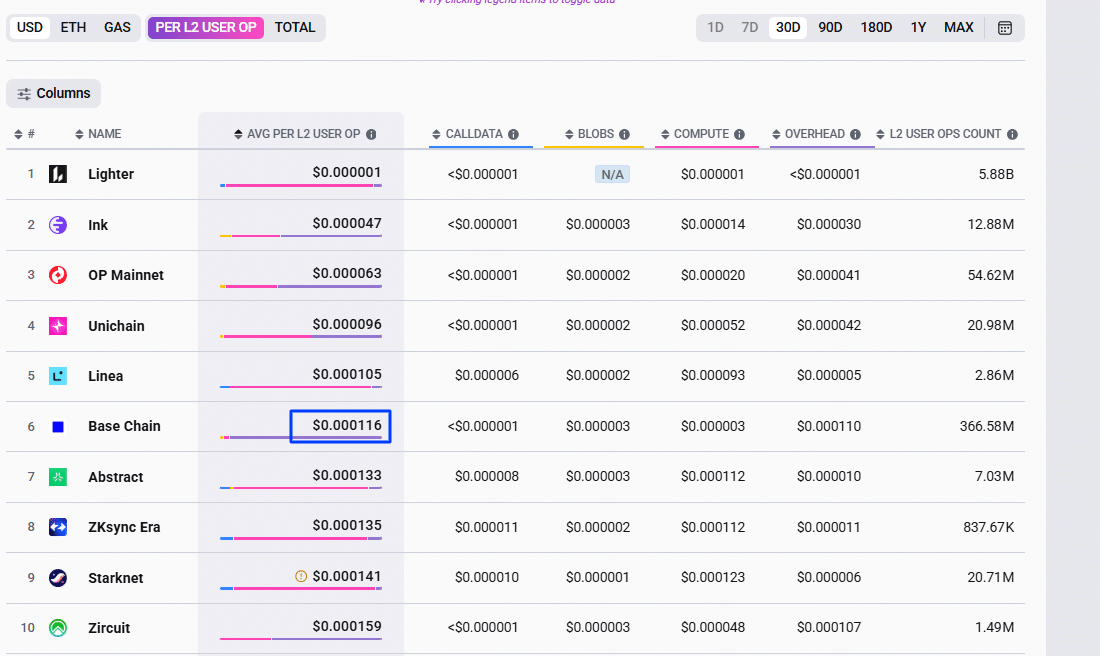Open the custom date range calendar icon
1100x656 pixels.
(x=1005, y=28)
